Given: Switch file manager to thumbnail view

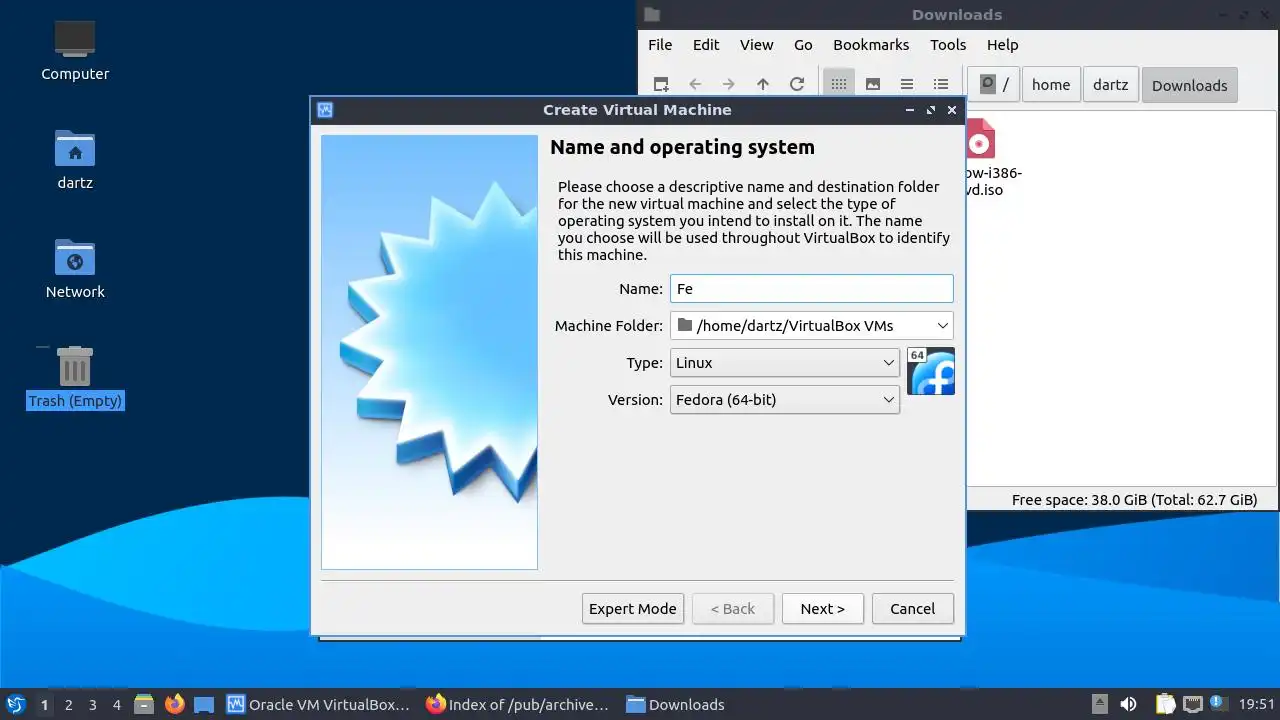Looking at the screenshot, I should [x=873, y=85].
